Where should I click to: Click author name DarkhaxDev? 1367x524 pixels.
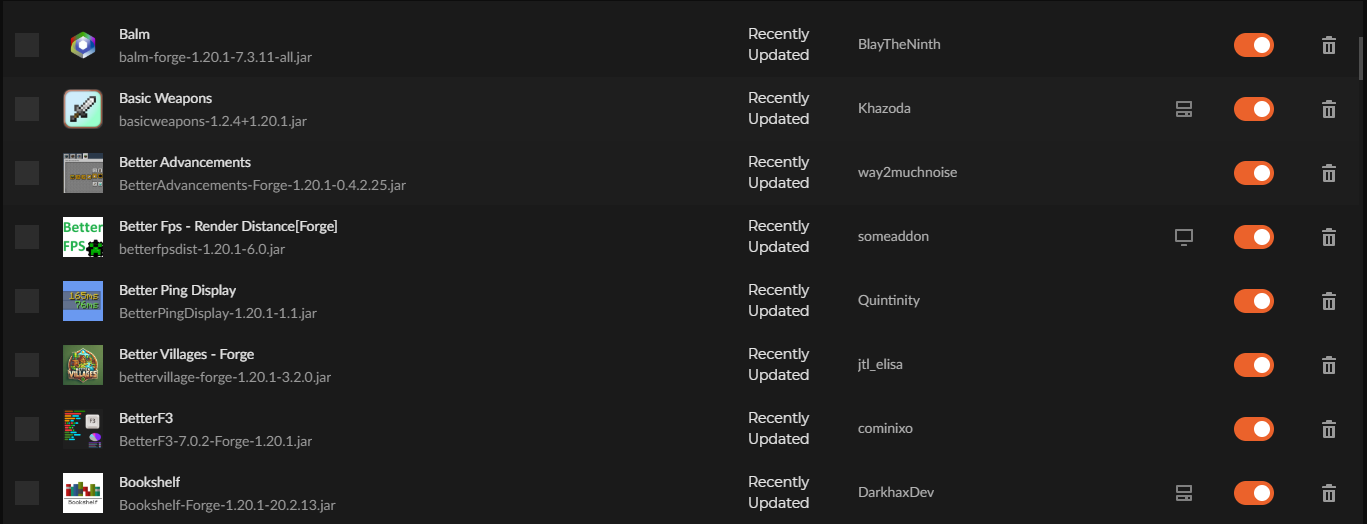point(896,492)
